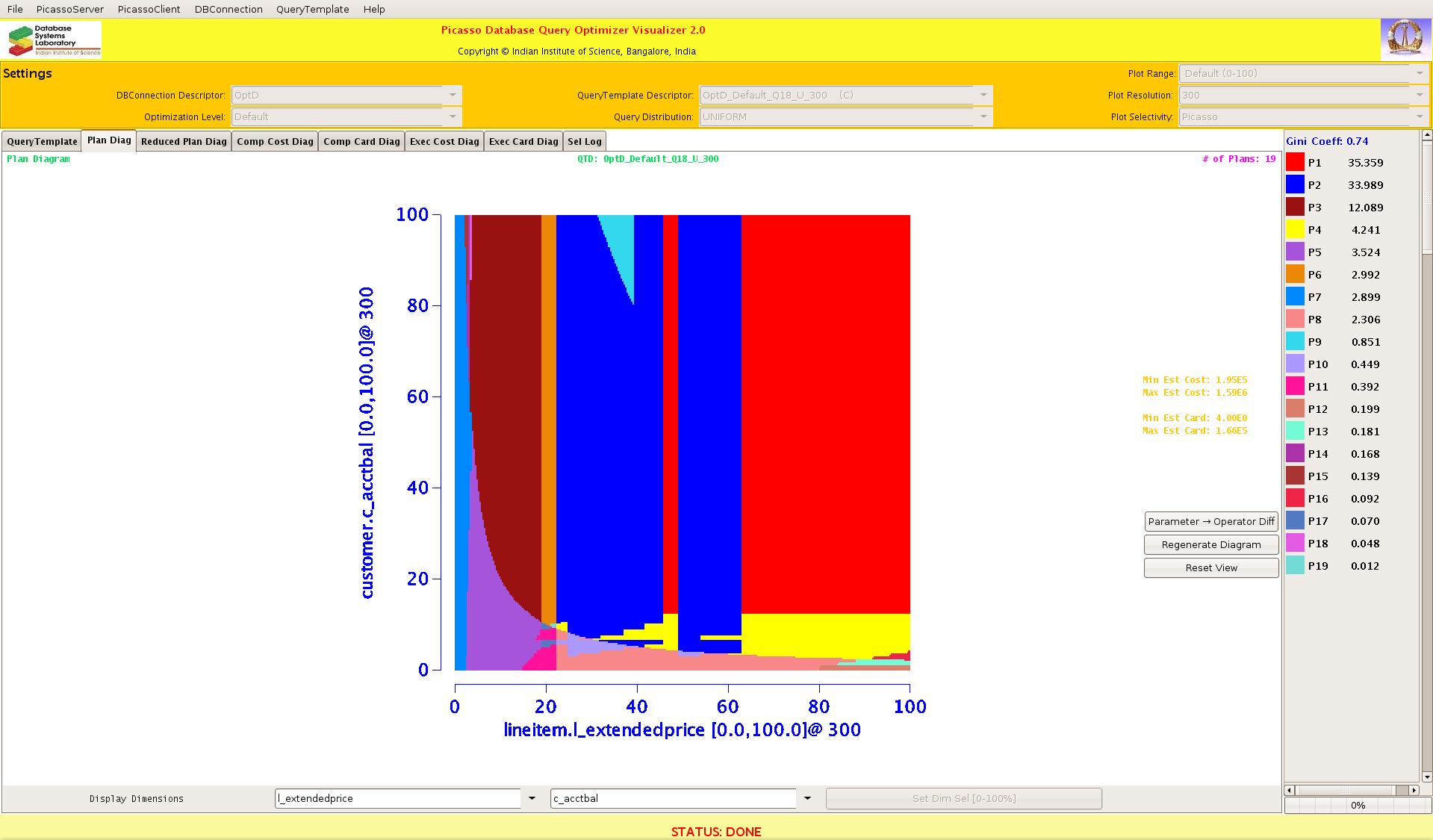
Task: Open the c_acctbal dimension dropdown
Action: 807,798
